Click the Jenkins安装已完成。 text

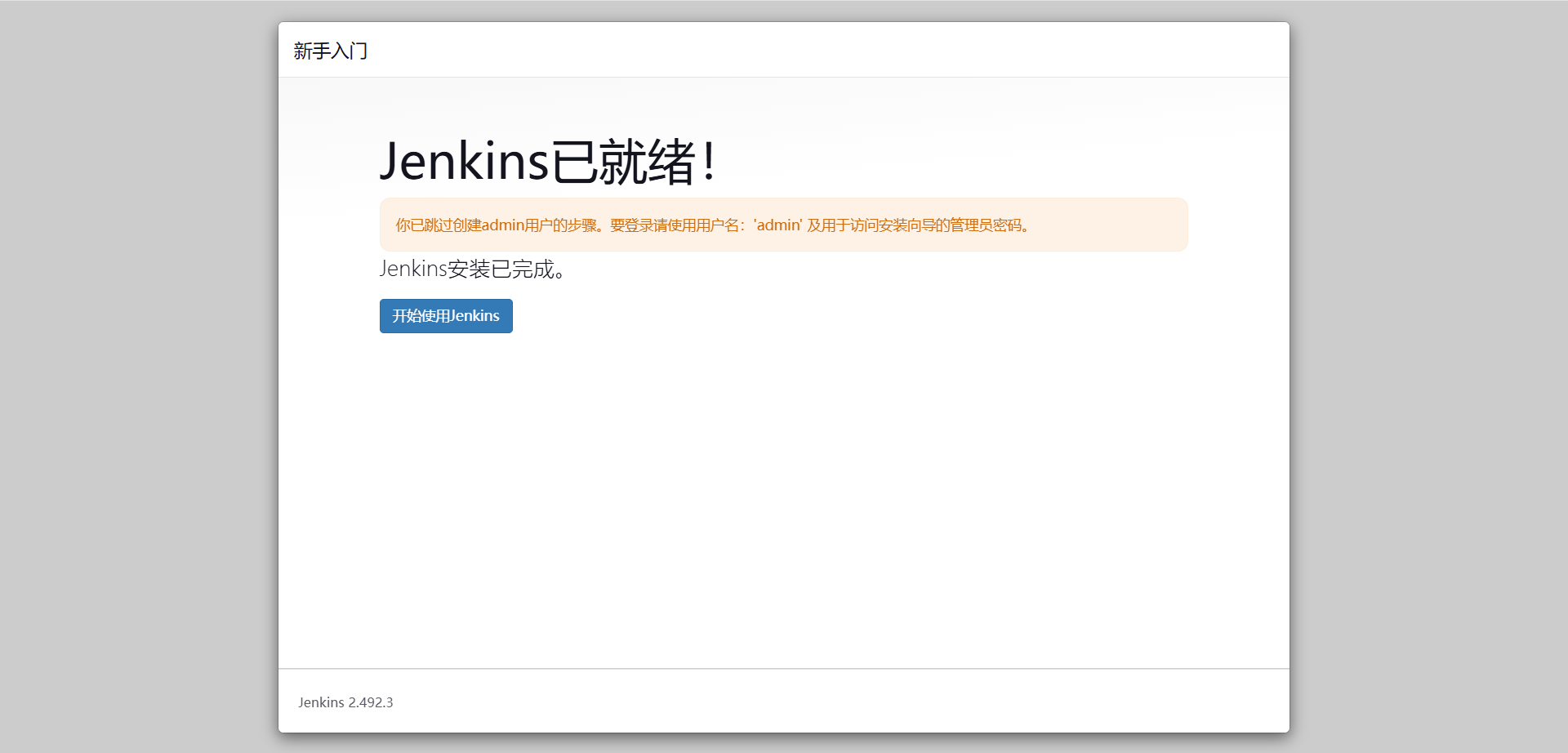[x=472, y=269]
